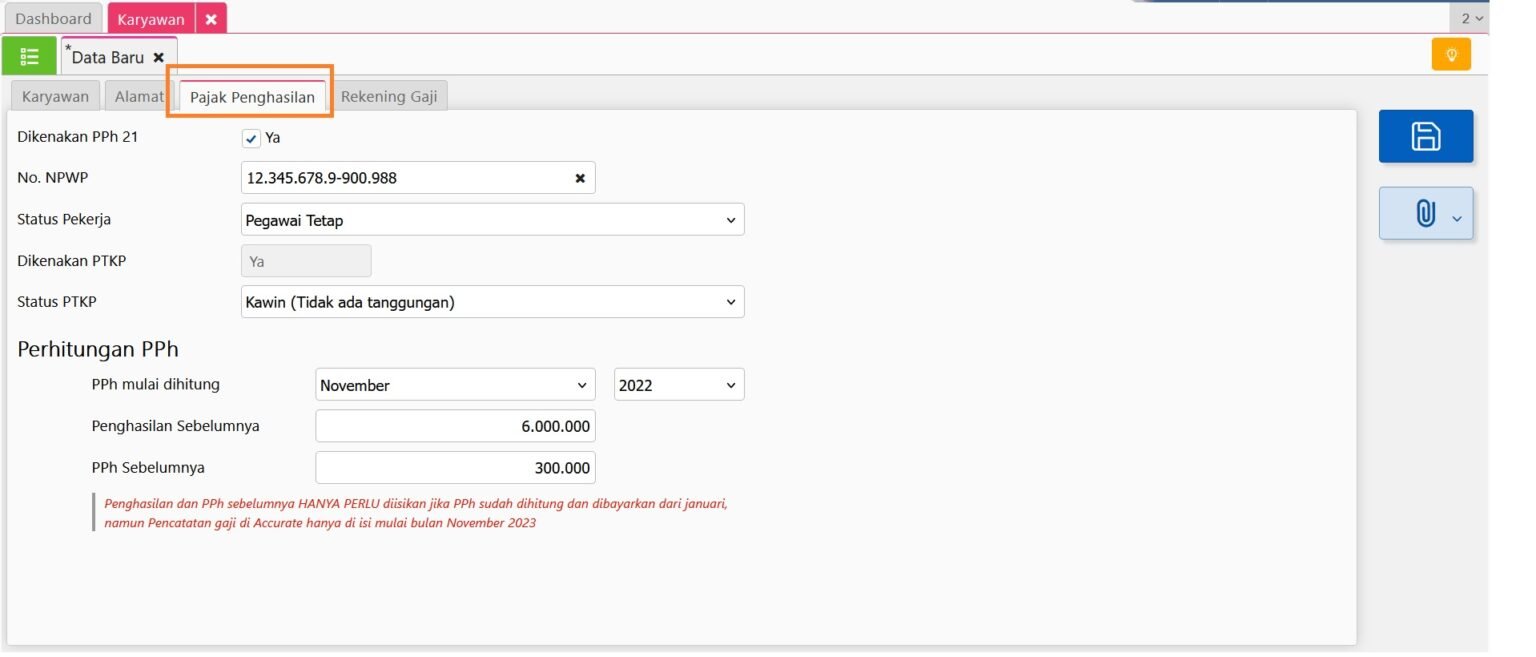Switch to the Alamat tab
1536x657 pixels.
tap(139, 97)
